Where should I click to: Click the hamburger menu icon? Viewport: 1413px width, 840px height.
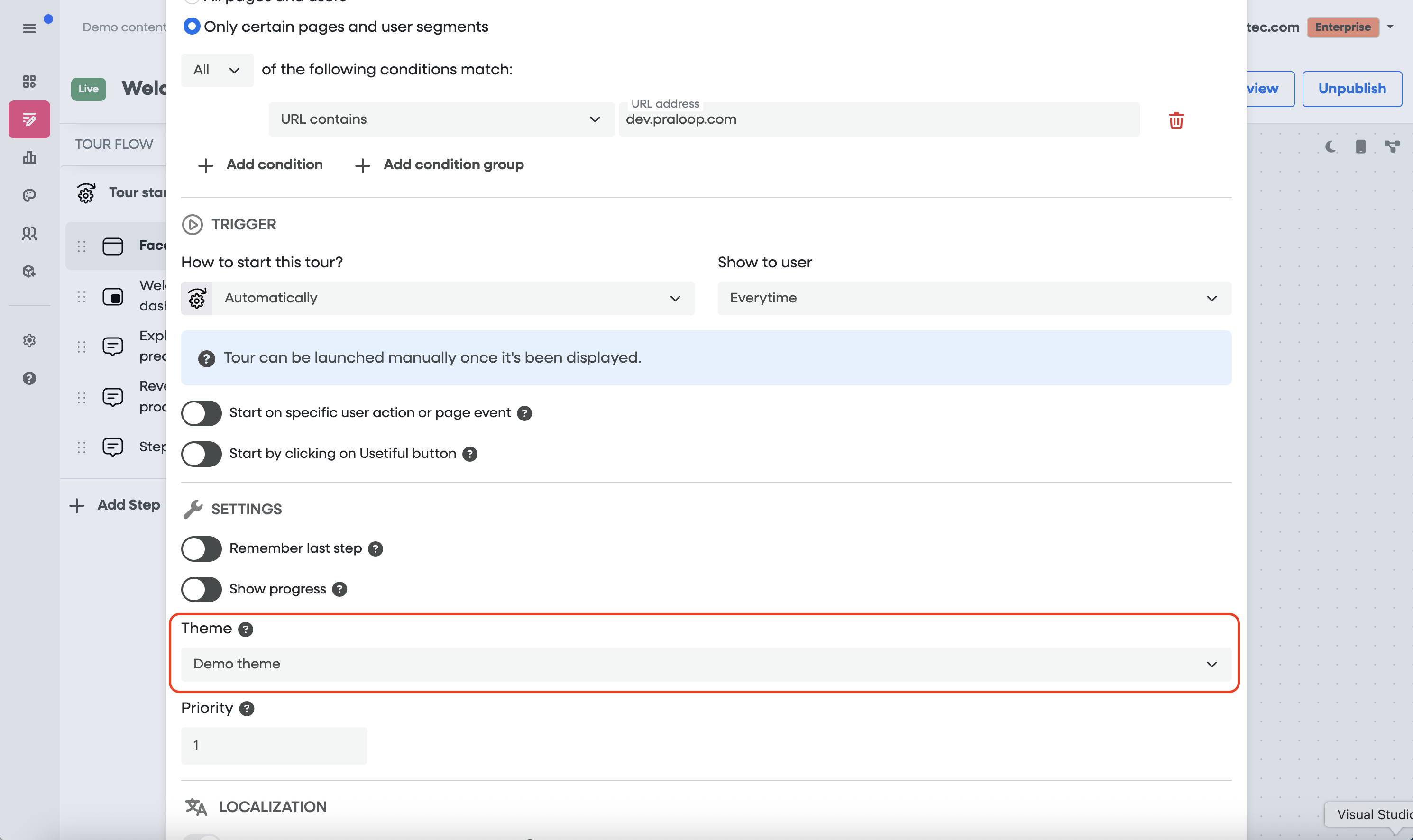coord(29,28)
